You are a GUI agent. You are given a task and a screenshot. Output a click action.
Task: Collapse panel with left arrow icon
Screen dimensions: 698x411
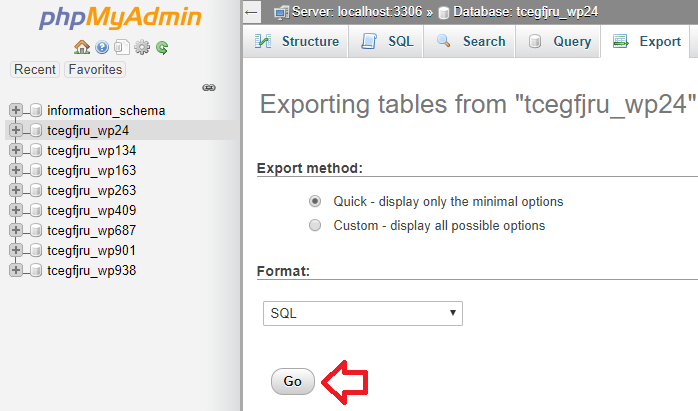[252, 12]
